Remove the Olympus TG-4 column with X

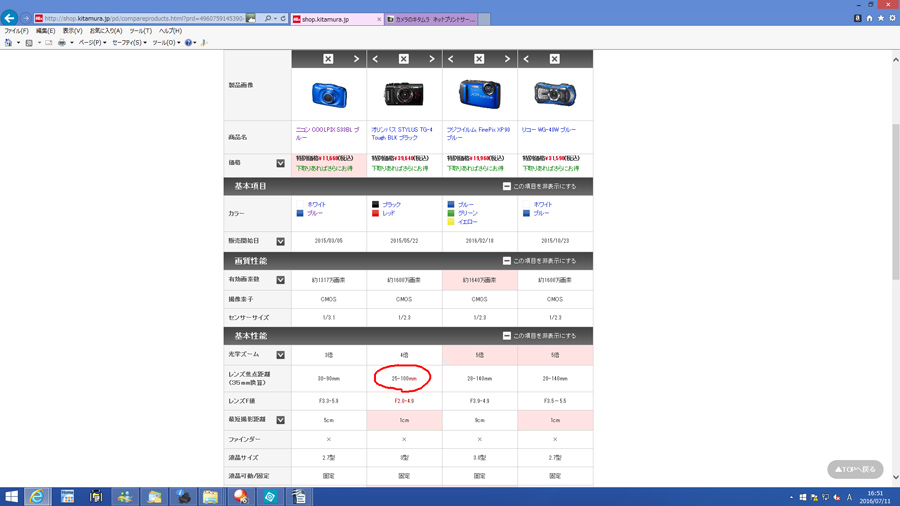click(404, 59)
